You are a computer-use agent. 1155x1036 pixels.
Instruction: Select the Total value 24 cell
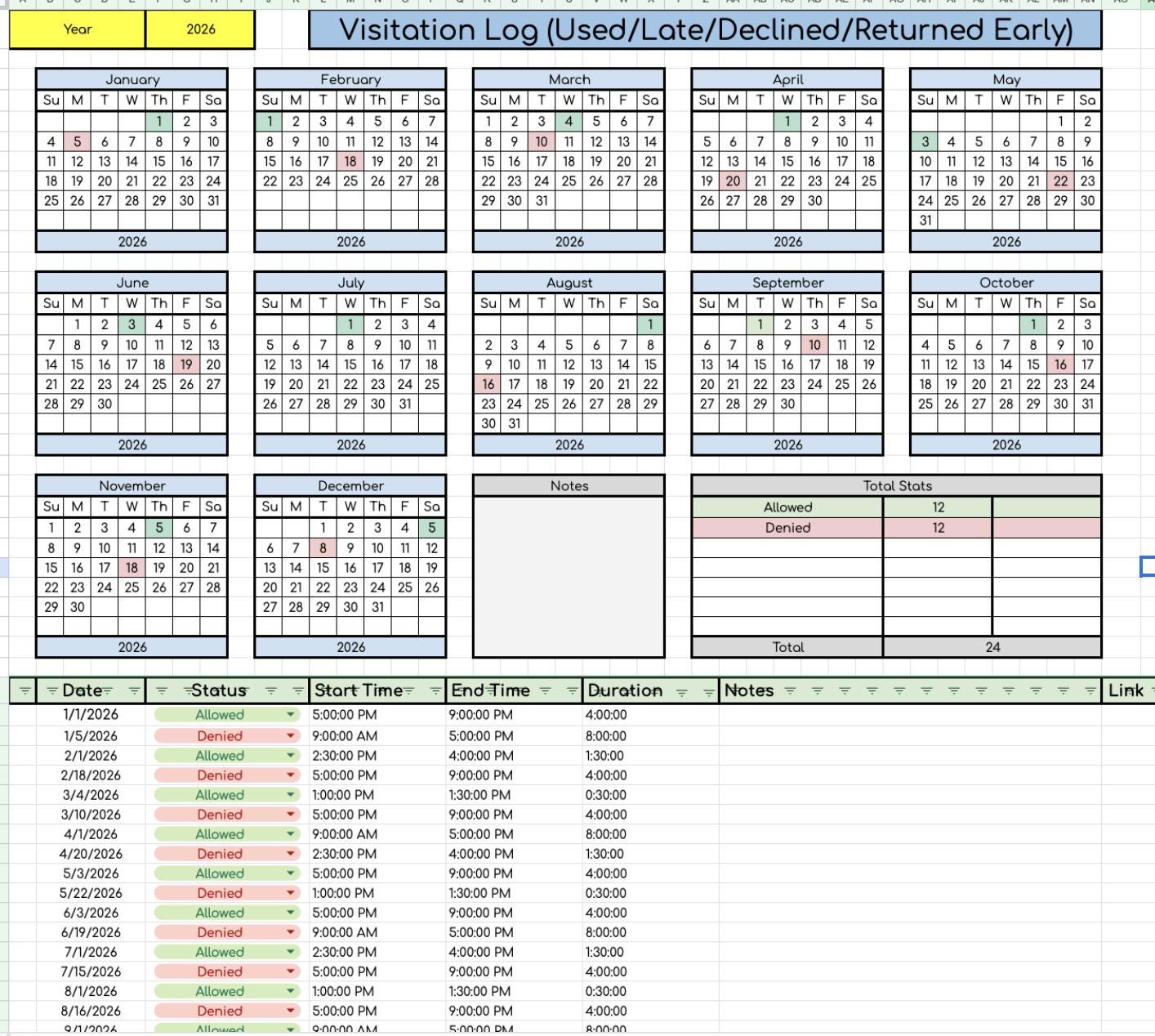coord(992,647)
